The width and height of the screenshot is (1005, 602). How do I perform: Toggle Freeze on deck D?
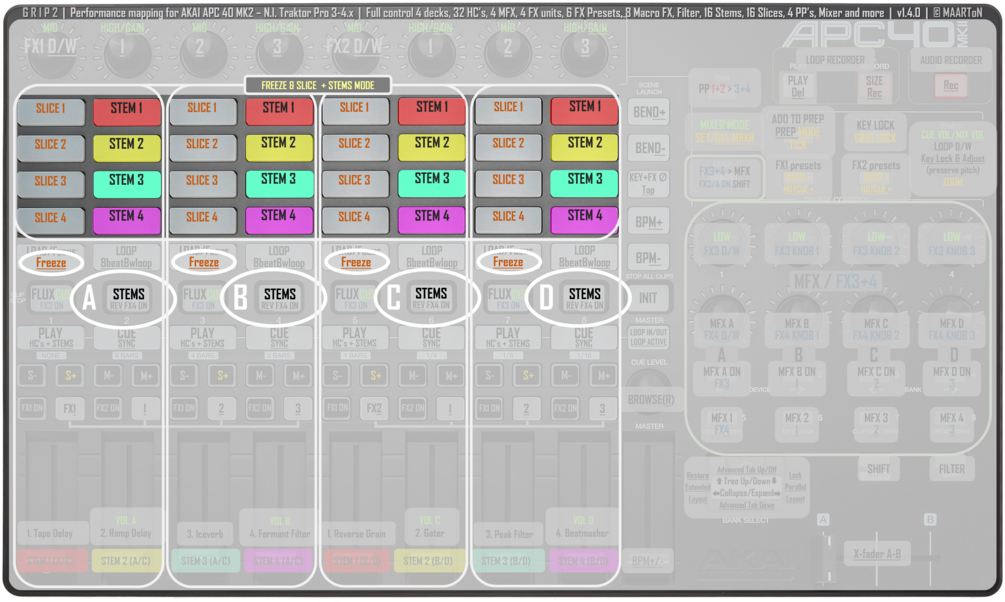tap(508, 262)
